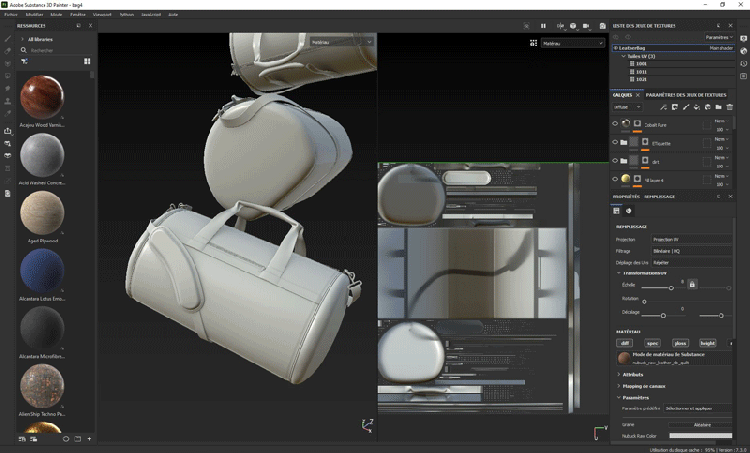
Task: Toggle visibility of the Etiquette folder layer
Action: click(x=615, y=143)
